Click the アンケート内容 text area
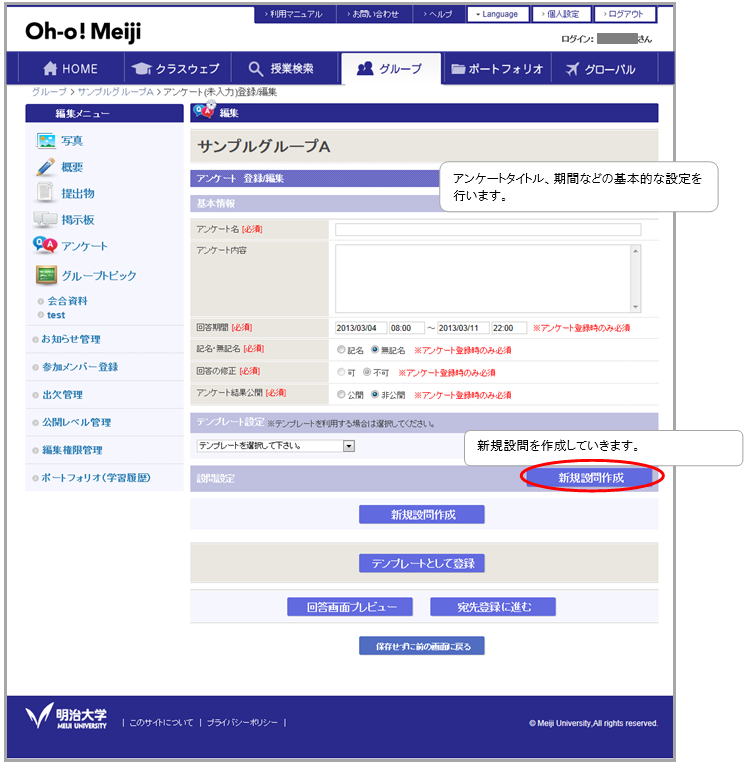The width and height of the screenshot is (747, 767). click(483, 278)
